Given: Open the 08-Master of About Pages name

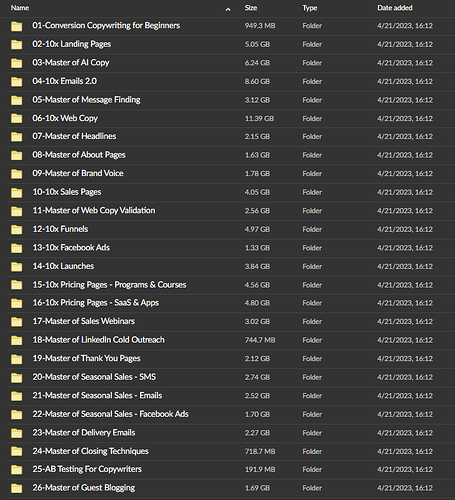Looking at the screenshot, I should click(79, 155).
